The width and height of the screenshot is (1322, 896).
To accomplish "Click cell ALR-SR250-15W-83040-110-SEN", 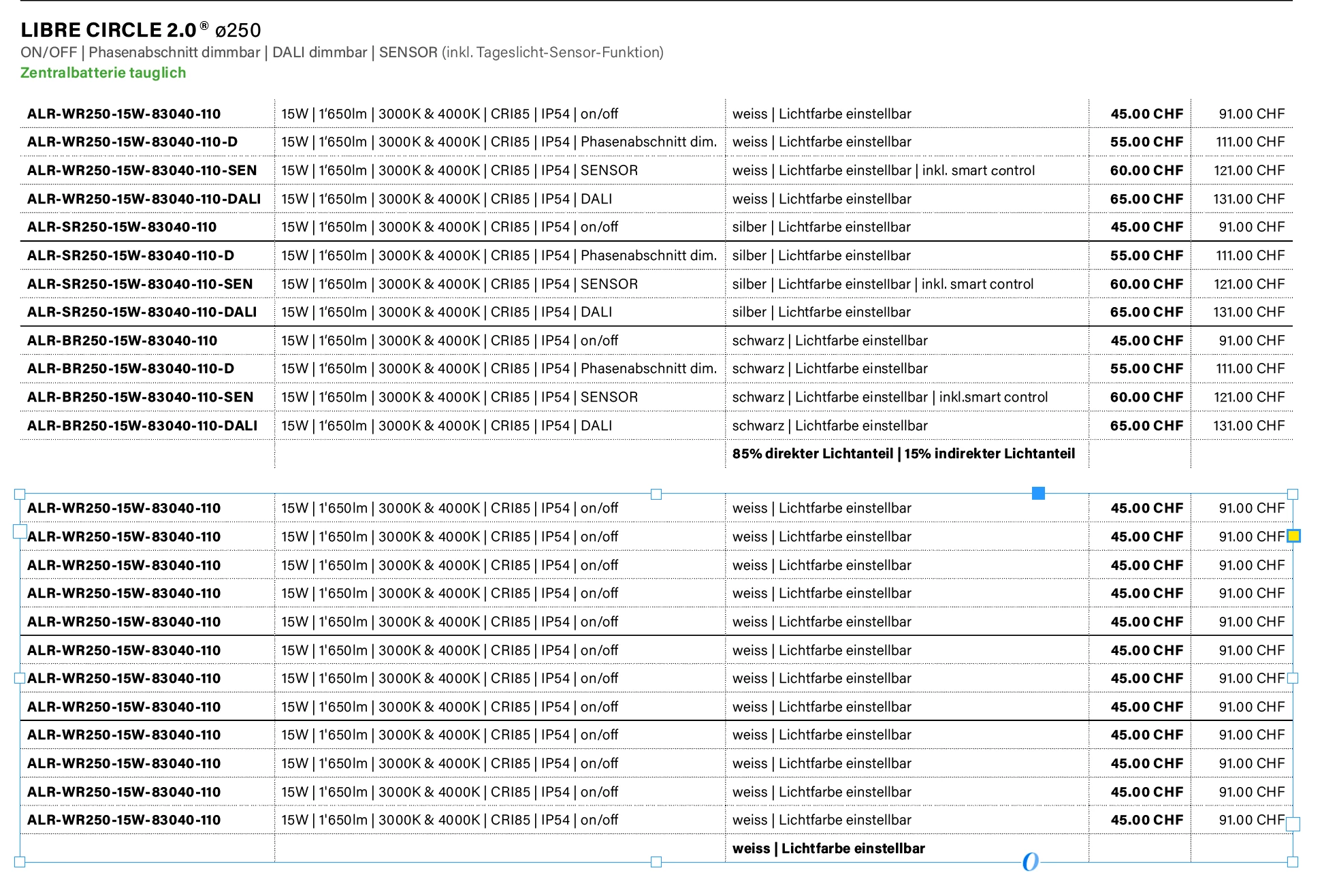I will 140,284.
